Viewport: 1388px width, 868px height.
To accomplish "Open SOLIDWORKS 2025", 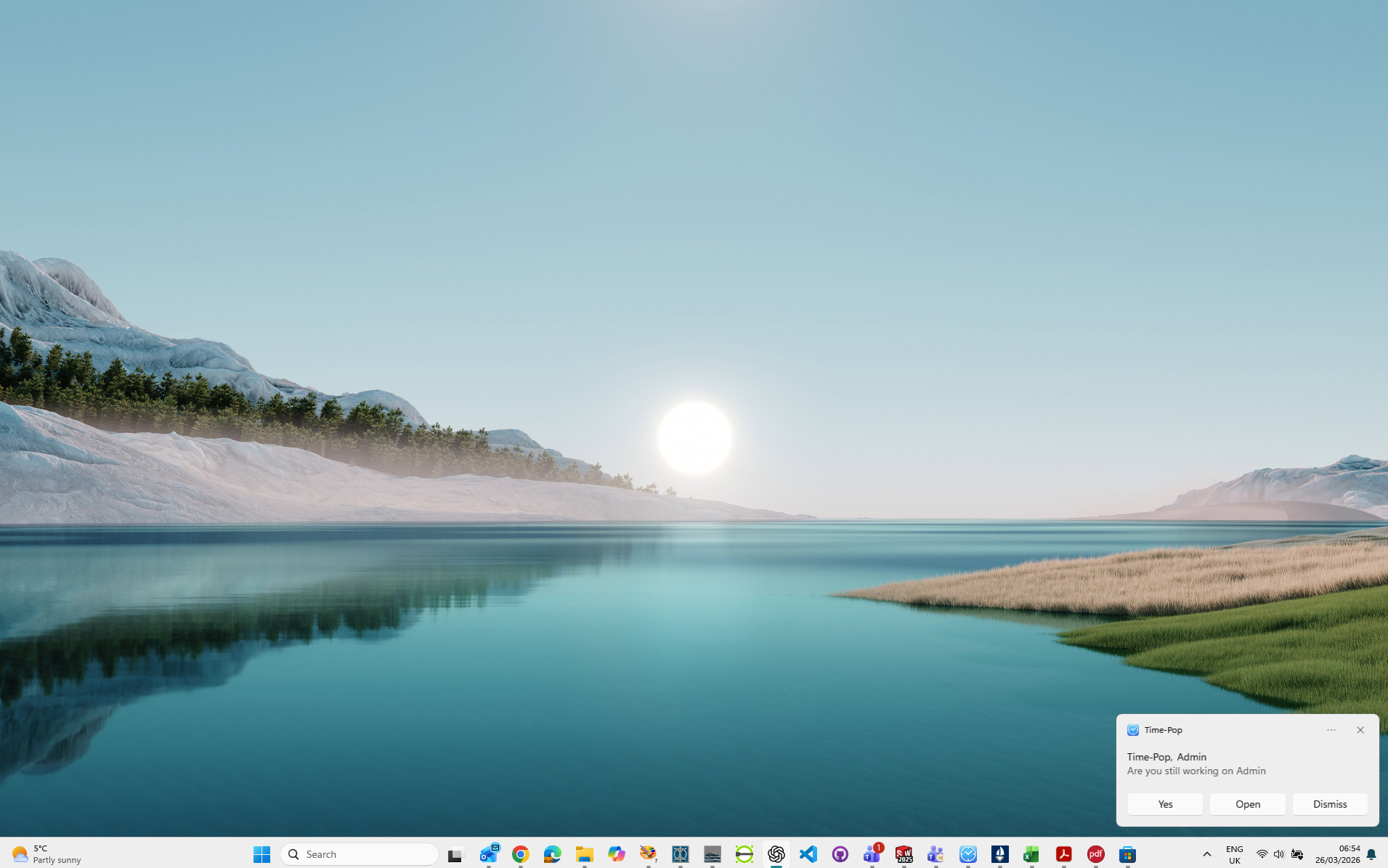I will pyautogui.click(x=904, y=854).
